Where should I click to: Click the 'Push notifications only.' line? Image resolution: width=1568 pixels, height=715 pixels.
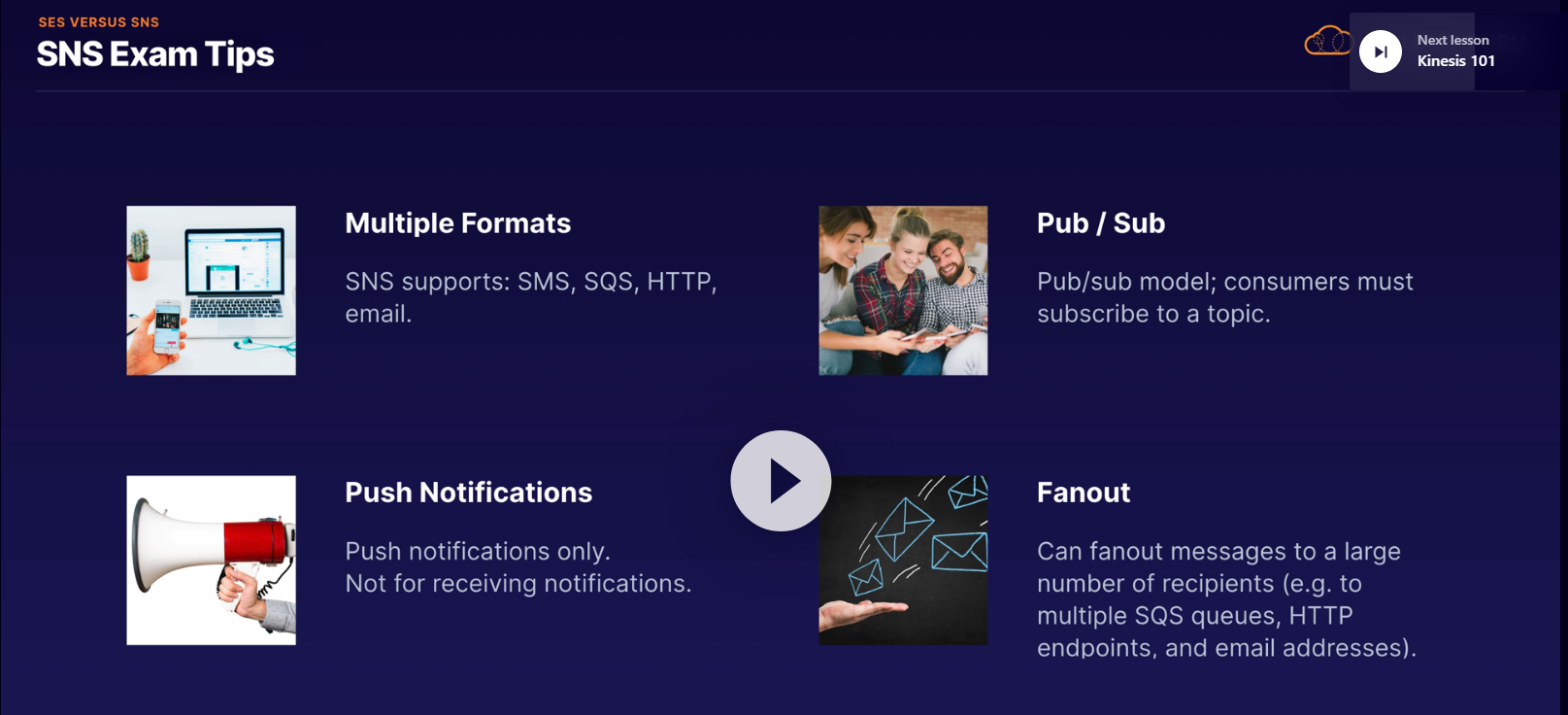[x=478, y=551]
